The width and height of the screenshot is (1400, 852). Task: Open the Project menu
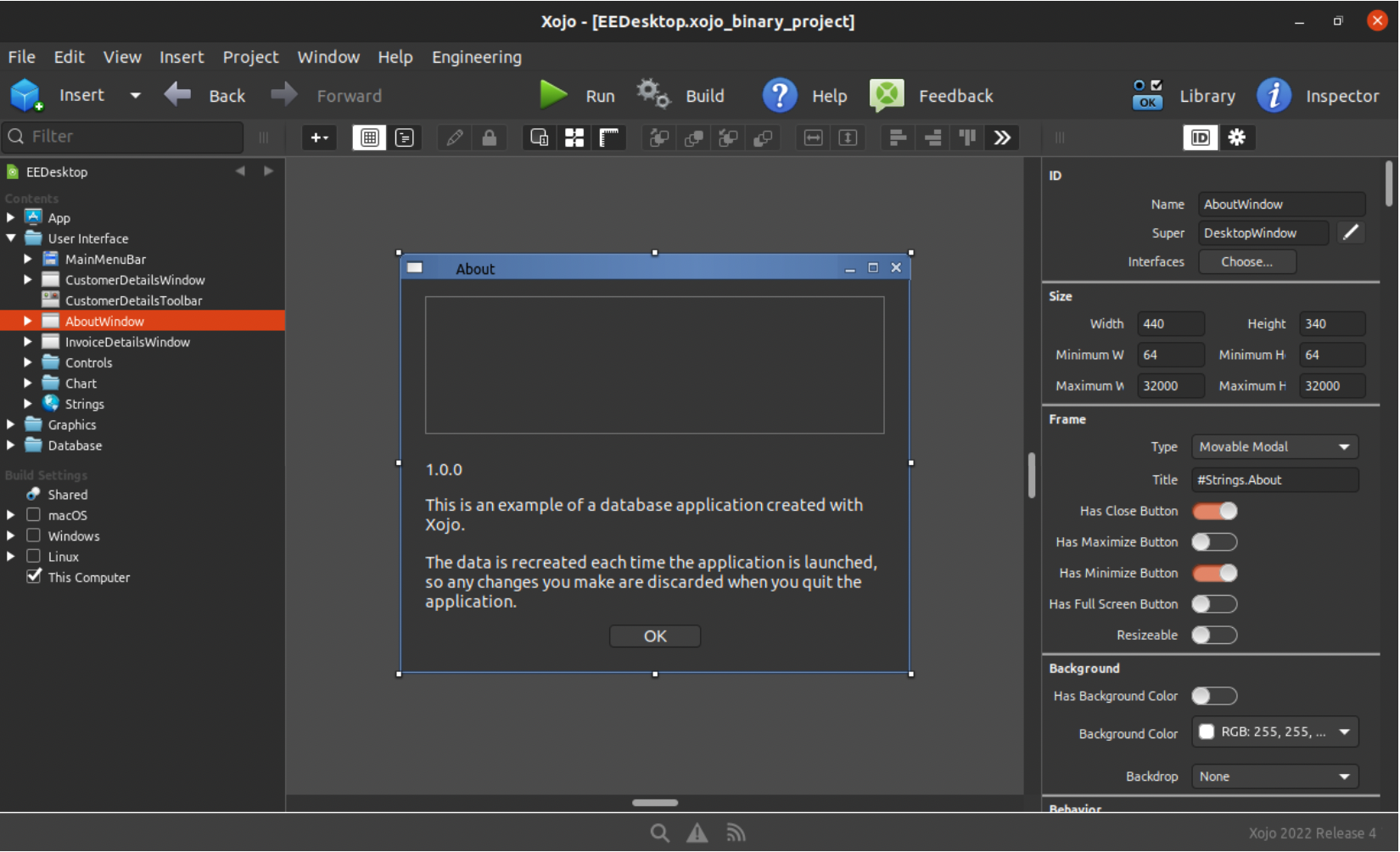[x=250, y=57]
